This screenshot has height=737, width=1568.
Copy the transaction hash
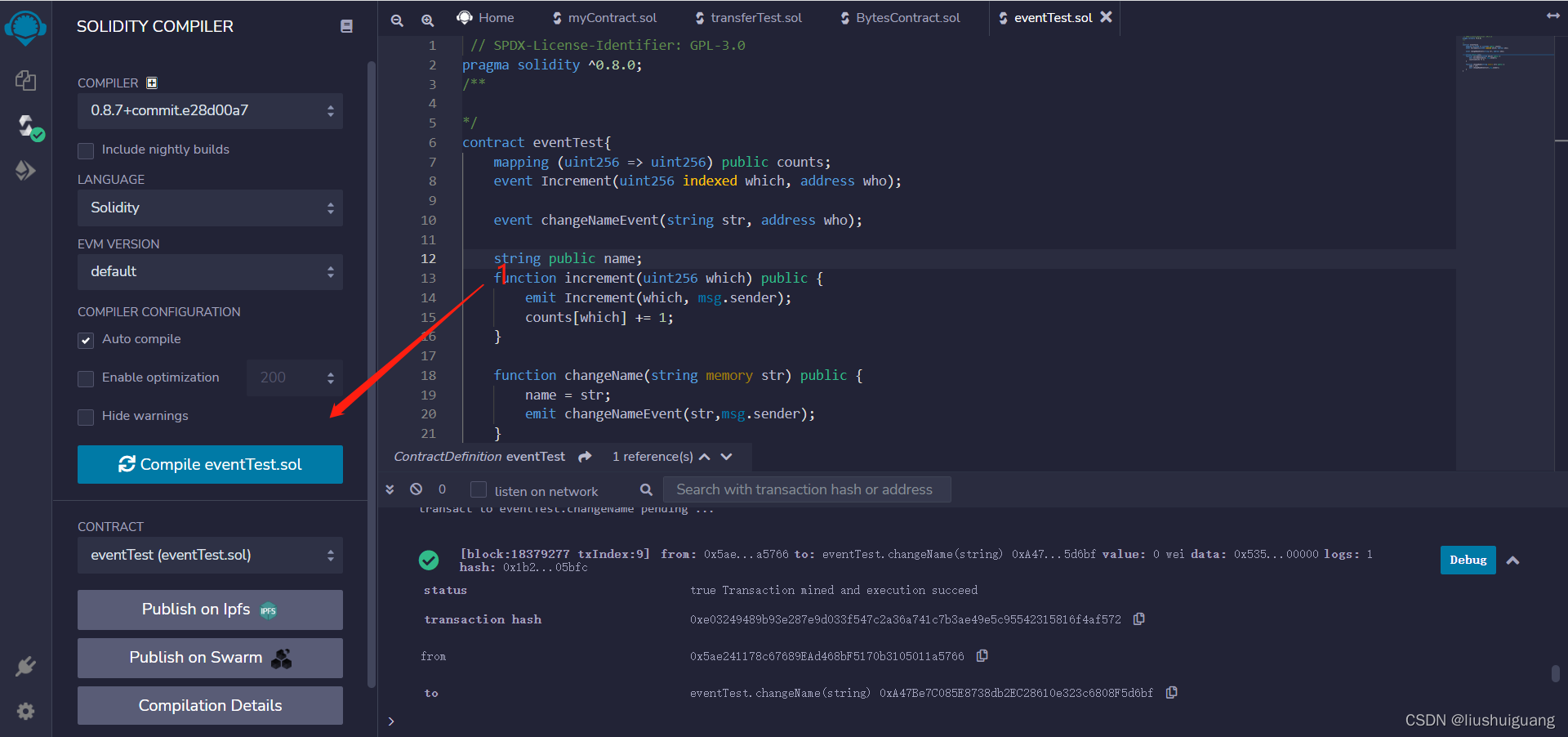point(1139,619)
